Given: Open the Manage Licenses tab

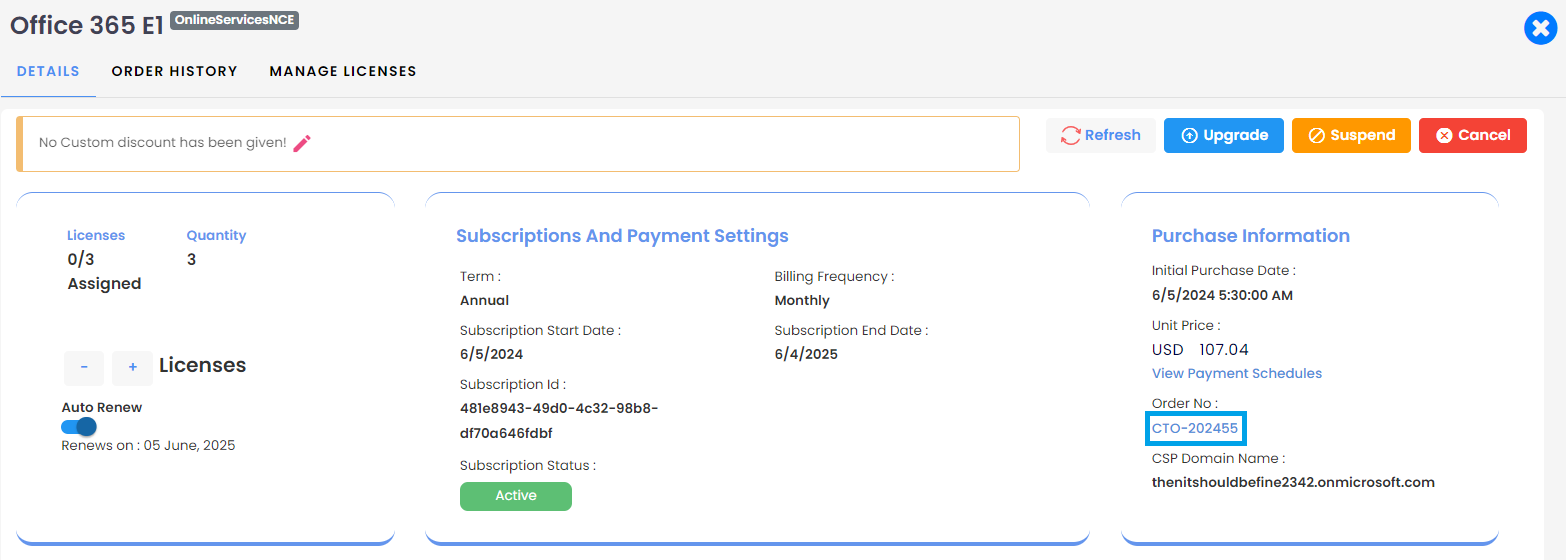Looking at the screenshot, I should [x=343, y=71].
